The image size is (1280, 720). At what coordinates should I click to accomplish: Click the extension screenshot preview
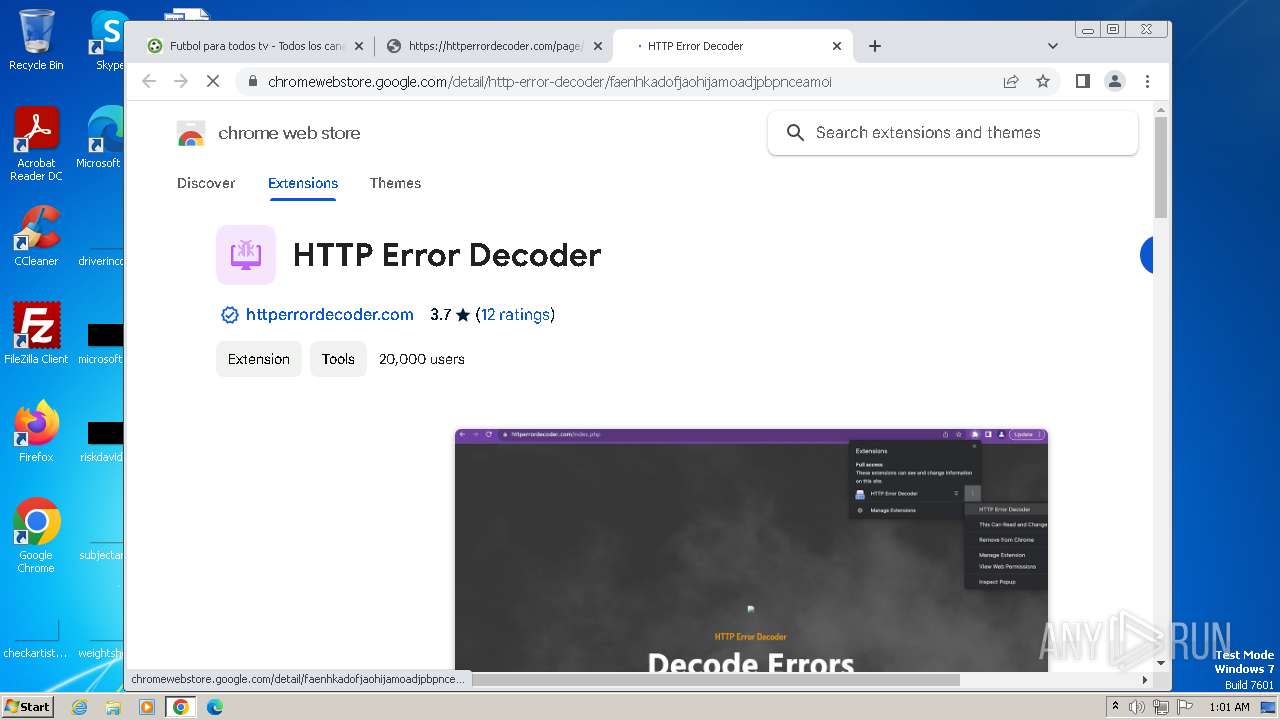tap(751, 549)
